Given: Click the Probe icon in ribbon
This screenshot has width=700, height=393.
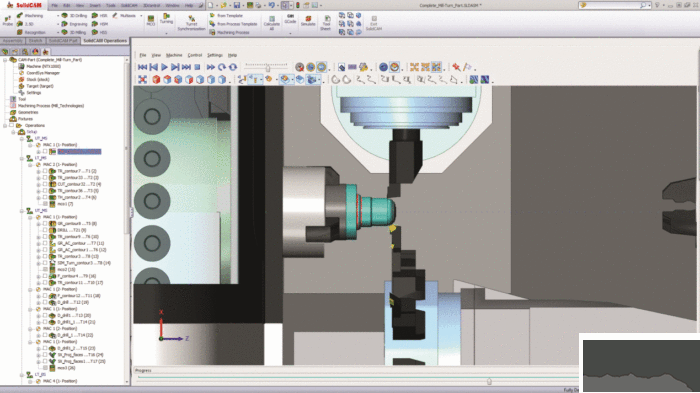Looking at the screenshot, I should pyautogui.click(x=8, y=21).
